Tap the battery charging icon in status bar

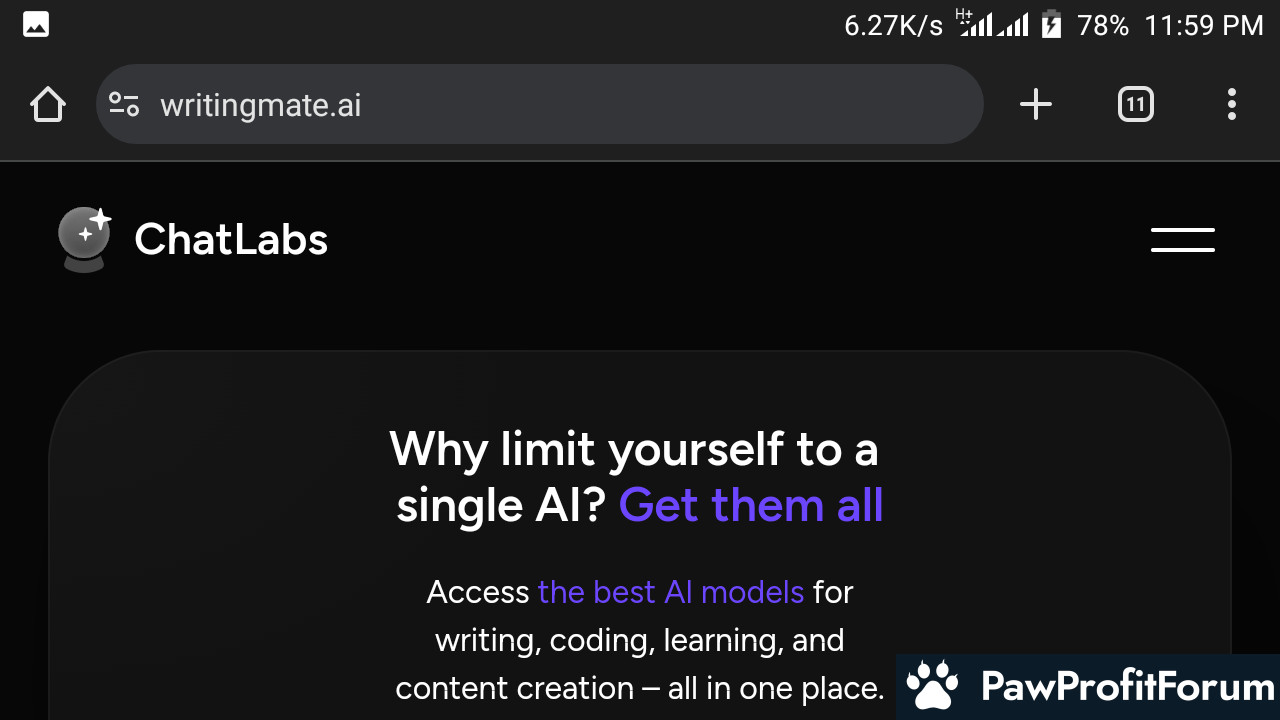1051,25
